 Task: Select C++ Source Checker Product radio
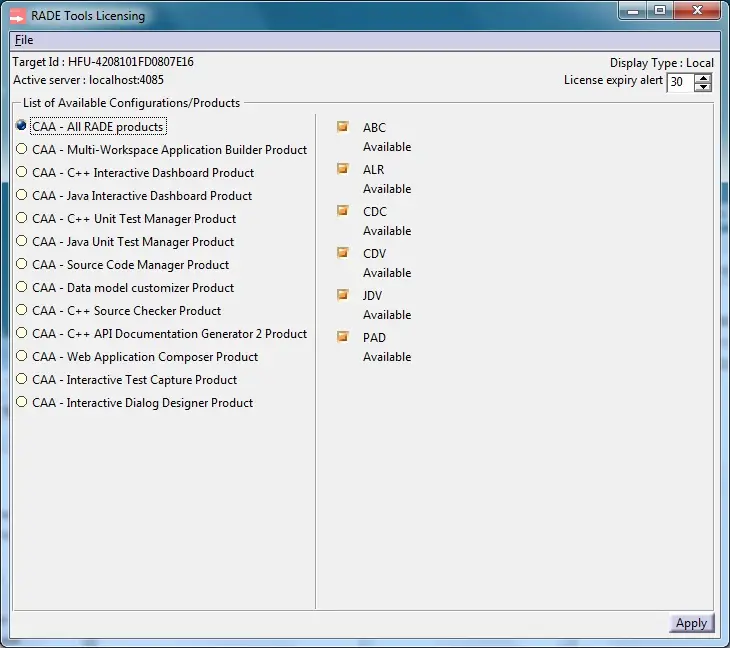(x=21, y=310)
